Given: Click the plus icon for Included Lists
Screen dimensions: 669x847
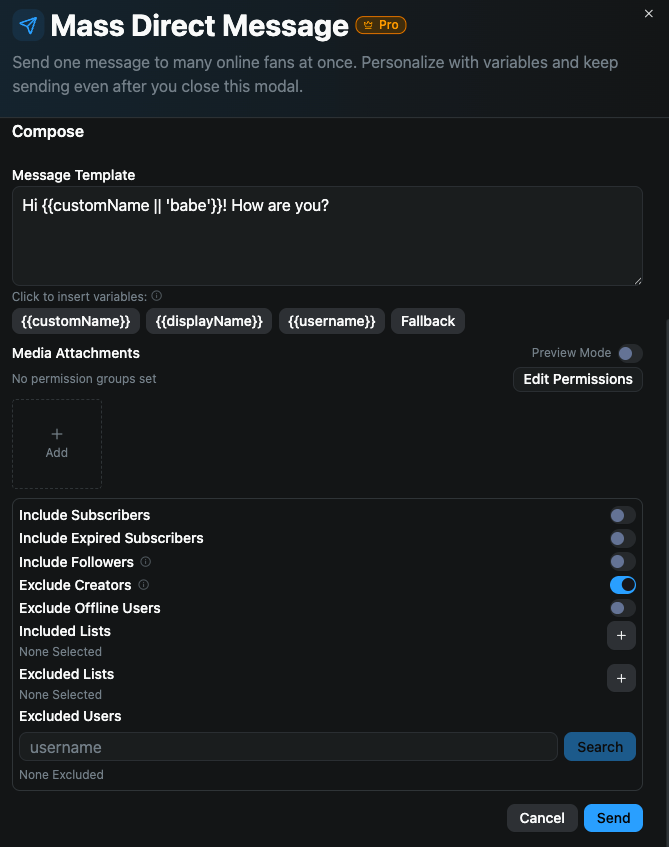Looking at the screenshot, I should 621,635.
